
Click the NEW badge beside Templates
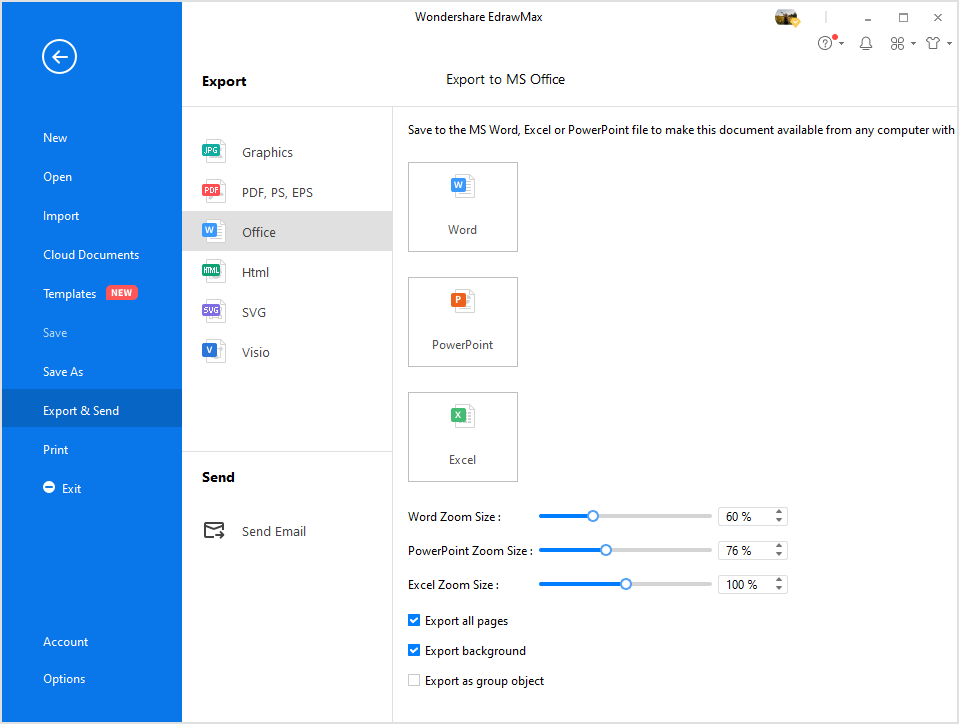click(x=122, y=293)
